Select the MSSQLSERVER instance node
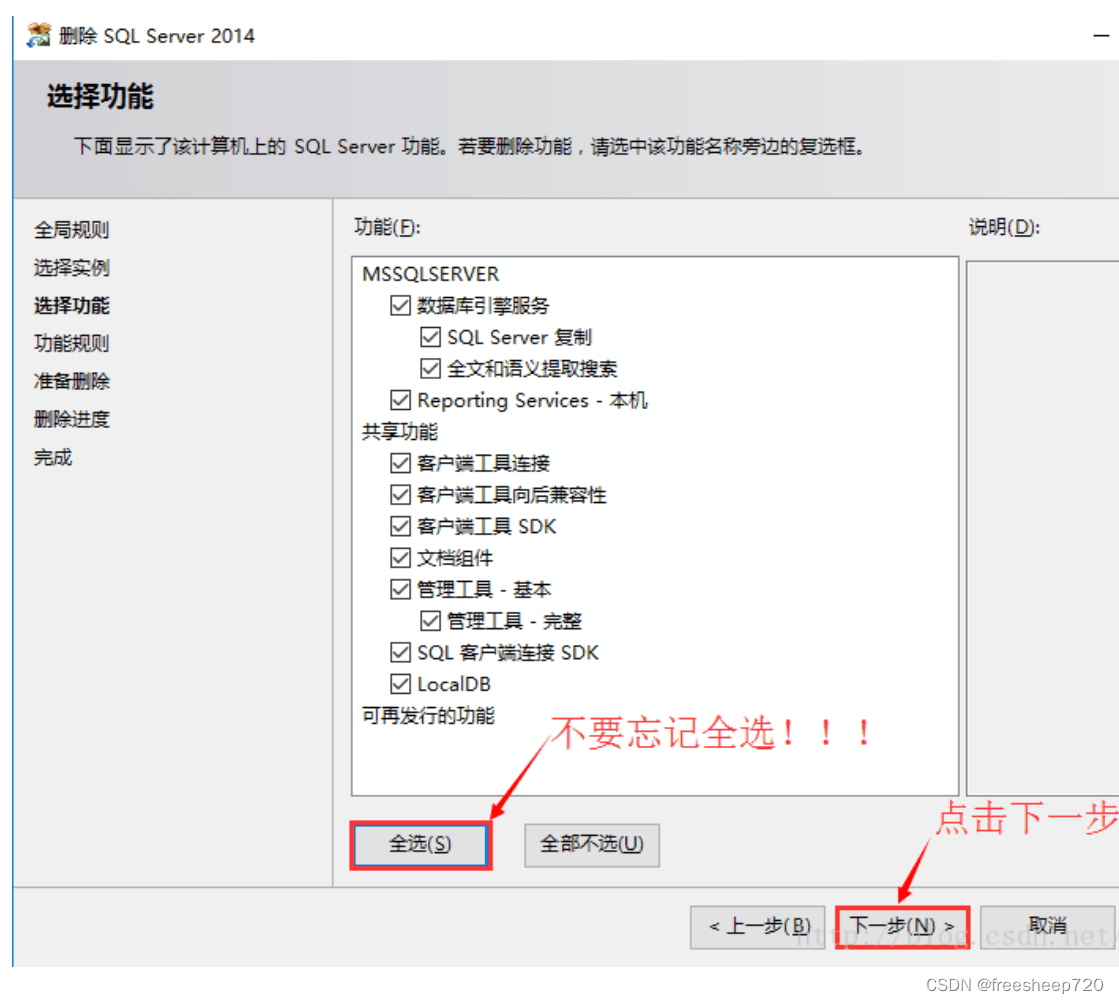Viewport: 1119px width, 1003px height. [x=430, y=274]
